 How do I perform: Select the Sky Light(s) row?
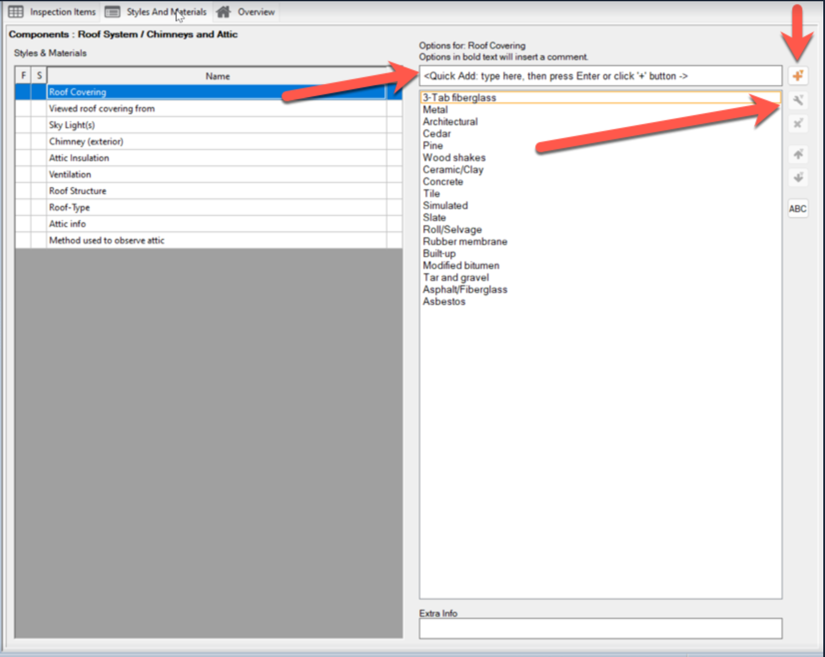coord(216,125)
